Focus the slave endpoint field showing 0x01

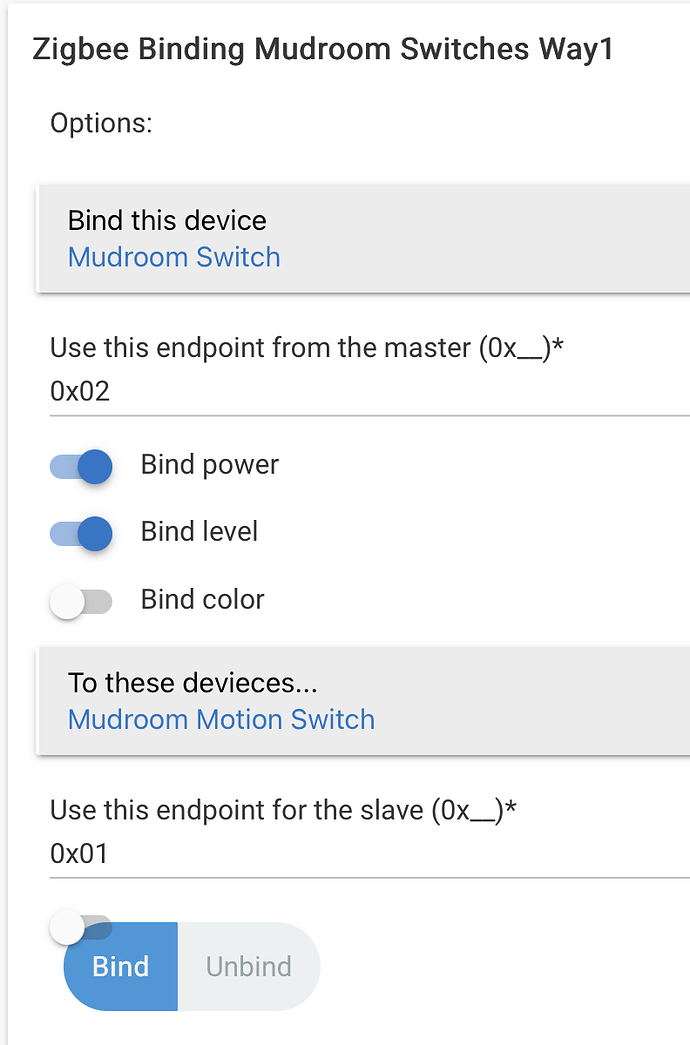click(360, 854)
